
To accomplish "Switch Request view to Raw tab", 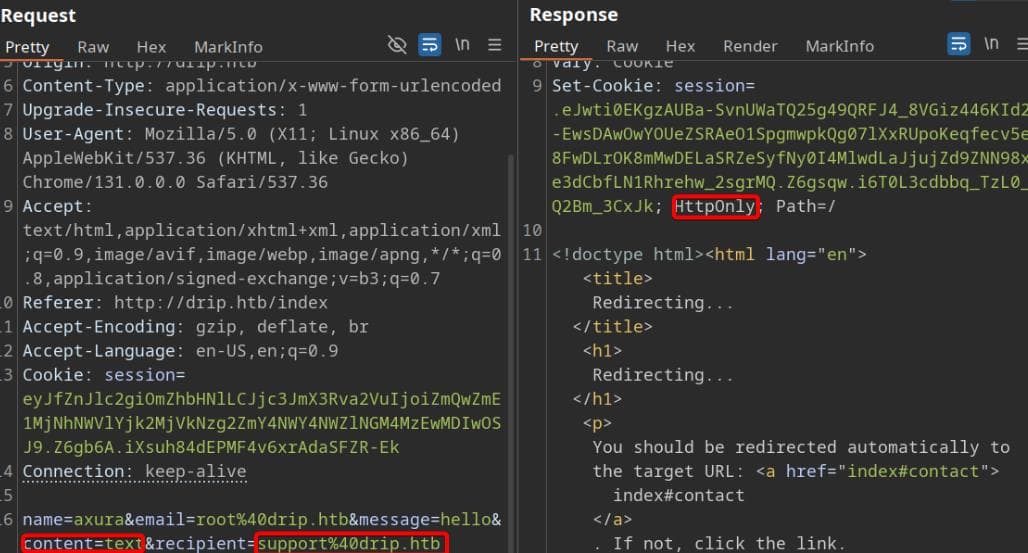I will click(x=93, y=47).
